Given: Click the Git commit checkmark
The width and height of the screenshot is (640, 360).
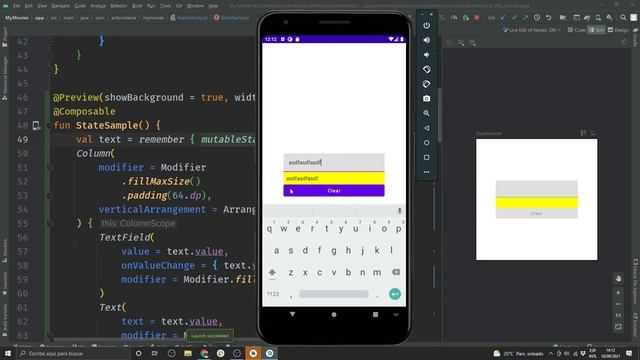Looking at the screenshot, I should tap(514, 18).
